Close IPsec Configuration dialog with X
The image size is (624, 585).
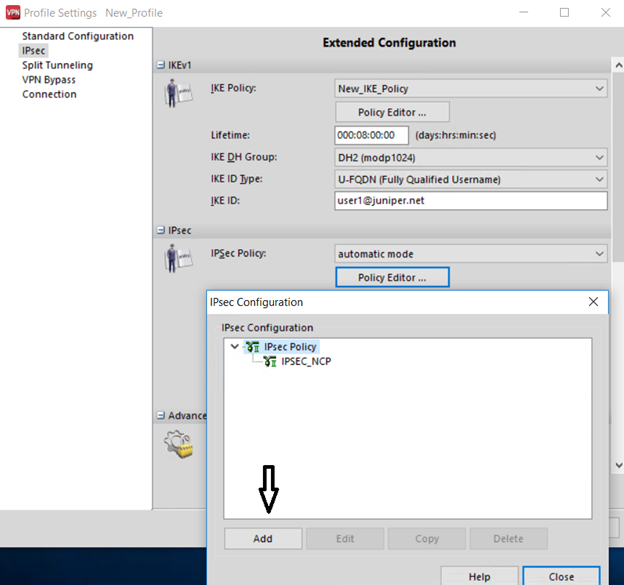click(x=593, y=302)
